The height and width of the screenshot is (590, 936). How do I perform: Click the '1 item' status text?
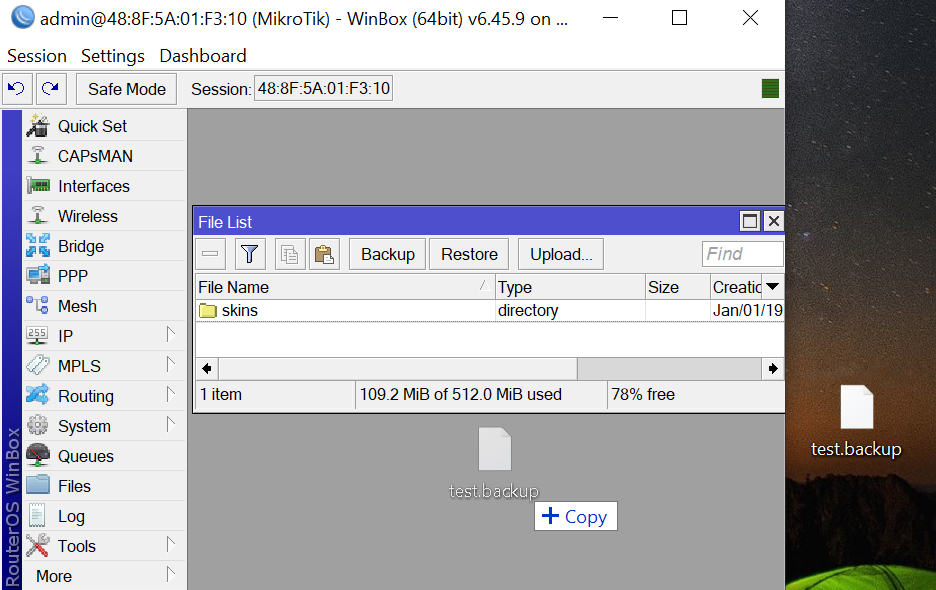click(x=221, y=394)
